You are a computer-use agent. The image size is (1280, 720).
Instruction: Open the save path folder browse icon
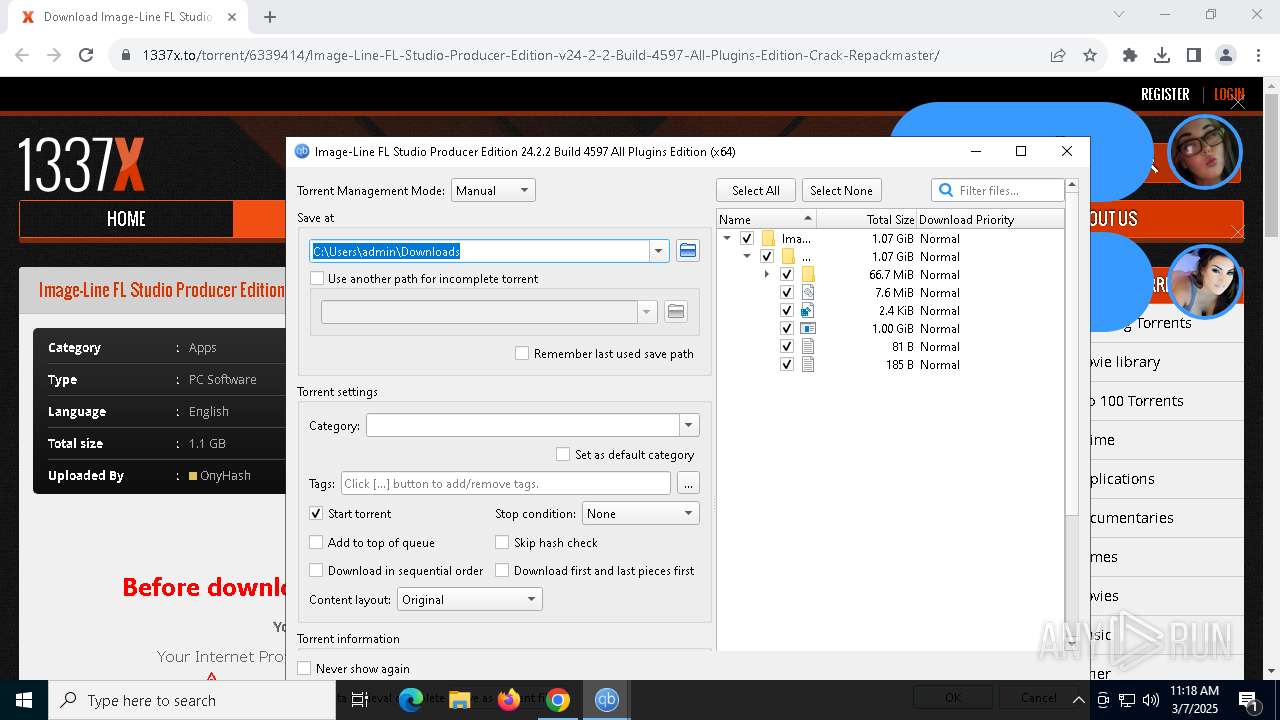[x=688, y=251]
